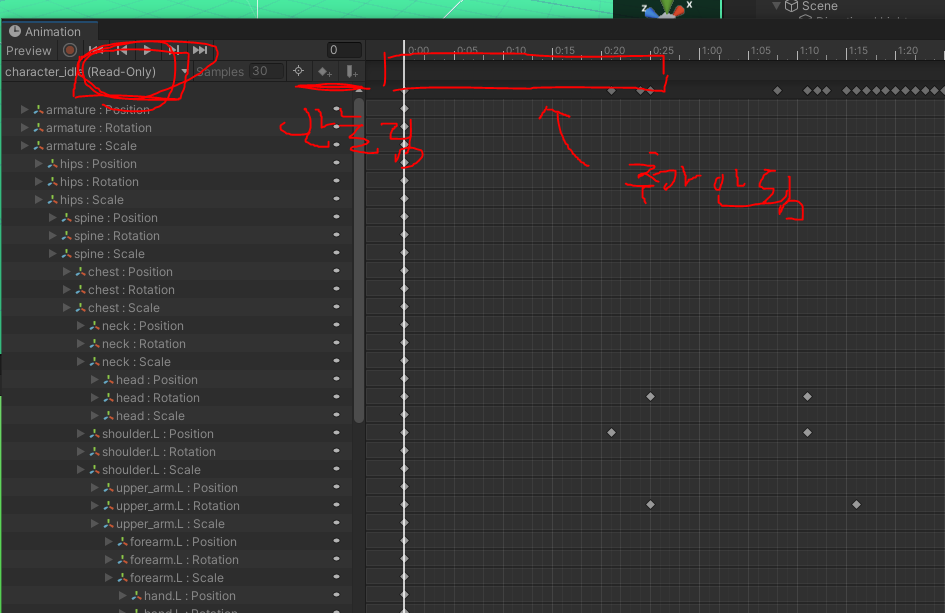Screen dimensions: 945x613
Task: Select the chest : Position row
Action: coord(178,272)
